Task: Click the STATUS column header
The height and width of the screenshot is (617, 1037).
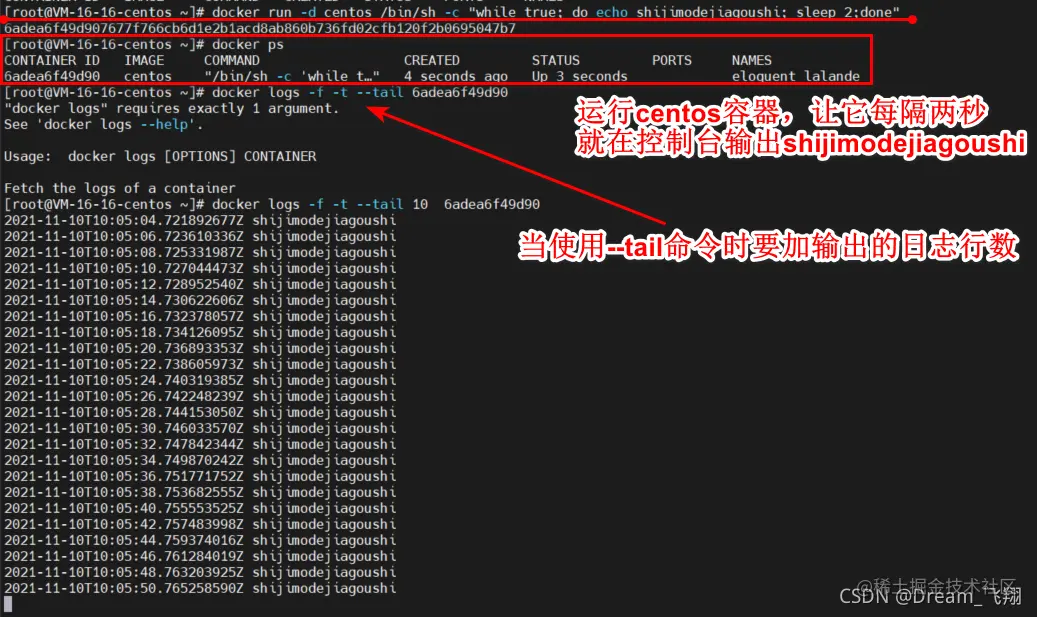Action: [x=556, y=60]
